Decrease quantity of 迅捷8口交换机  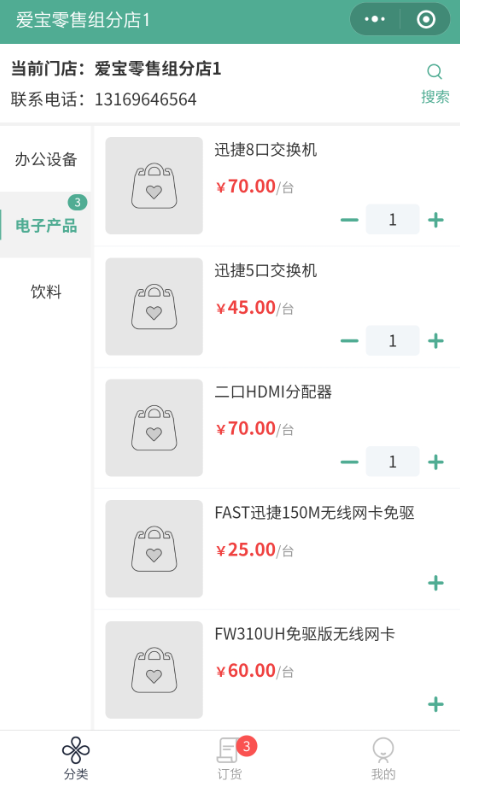[349, 220]
